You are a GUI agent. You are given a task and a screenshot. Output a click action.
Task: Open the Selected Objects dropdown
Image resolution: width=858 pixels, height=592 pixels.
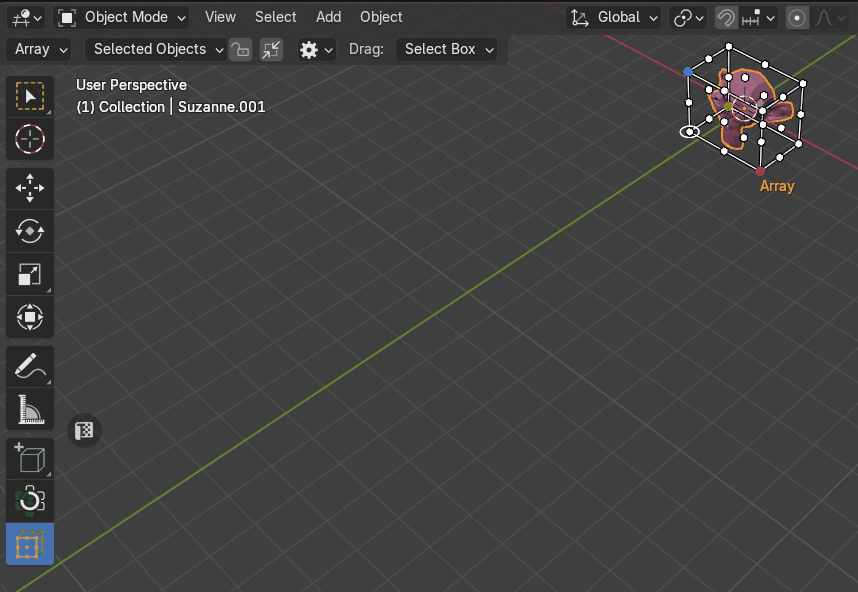click(x=155, y=49)
